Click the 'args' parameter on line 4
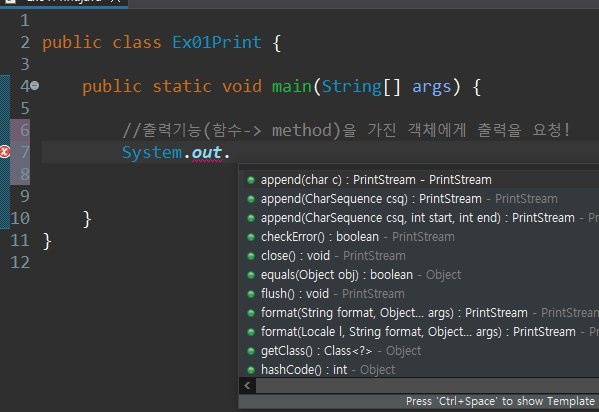599x412 pixels. pyautogui.click(x=432, y=87)
